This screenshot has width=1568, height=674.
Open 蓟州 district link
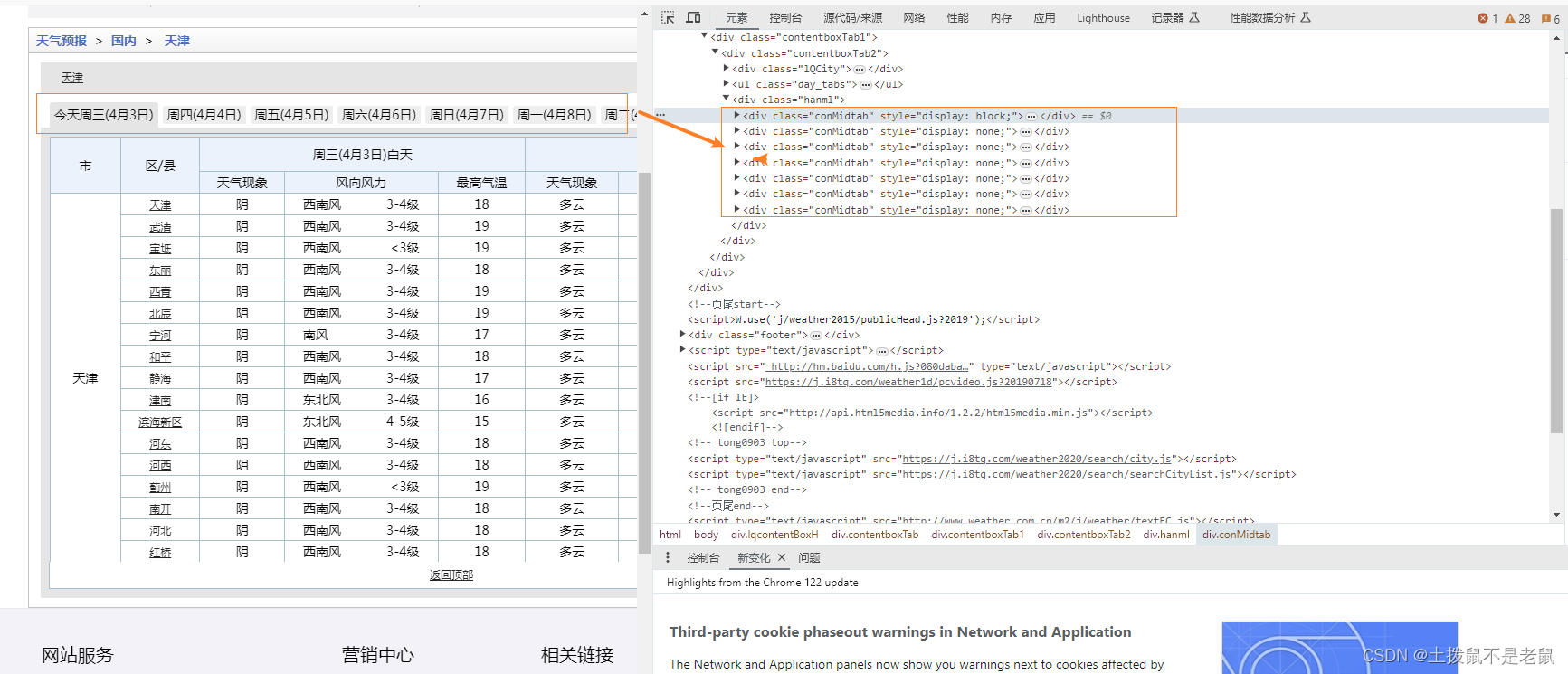(160, 488)
